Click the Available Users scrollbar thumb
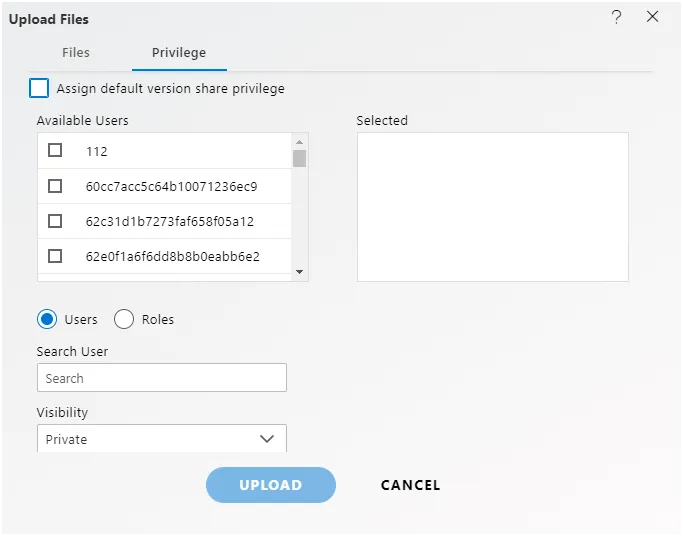 tap(299, 158)
